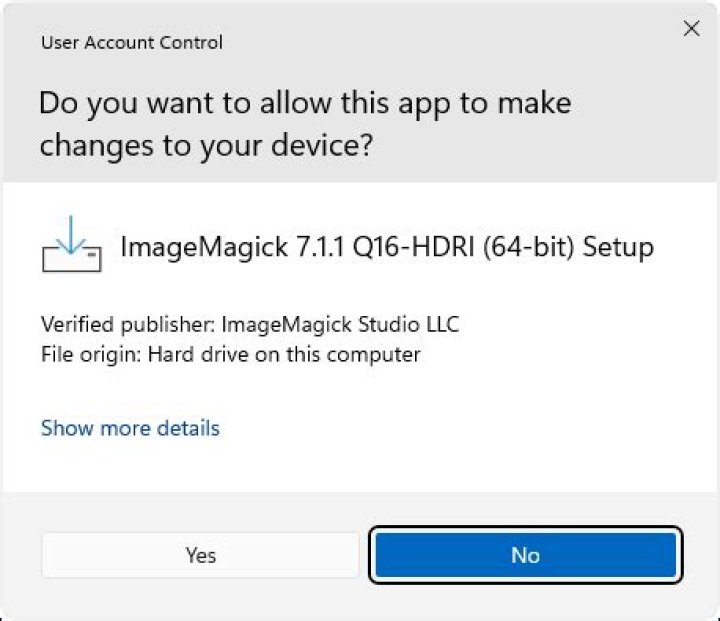Click the word 'Setup' in the app name

click(618, 248)
